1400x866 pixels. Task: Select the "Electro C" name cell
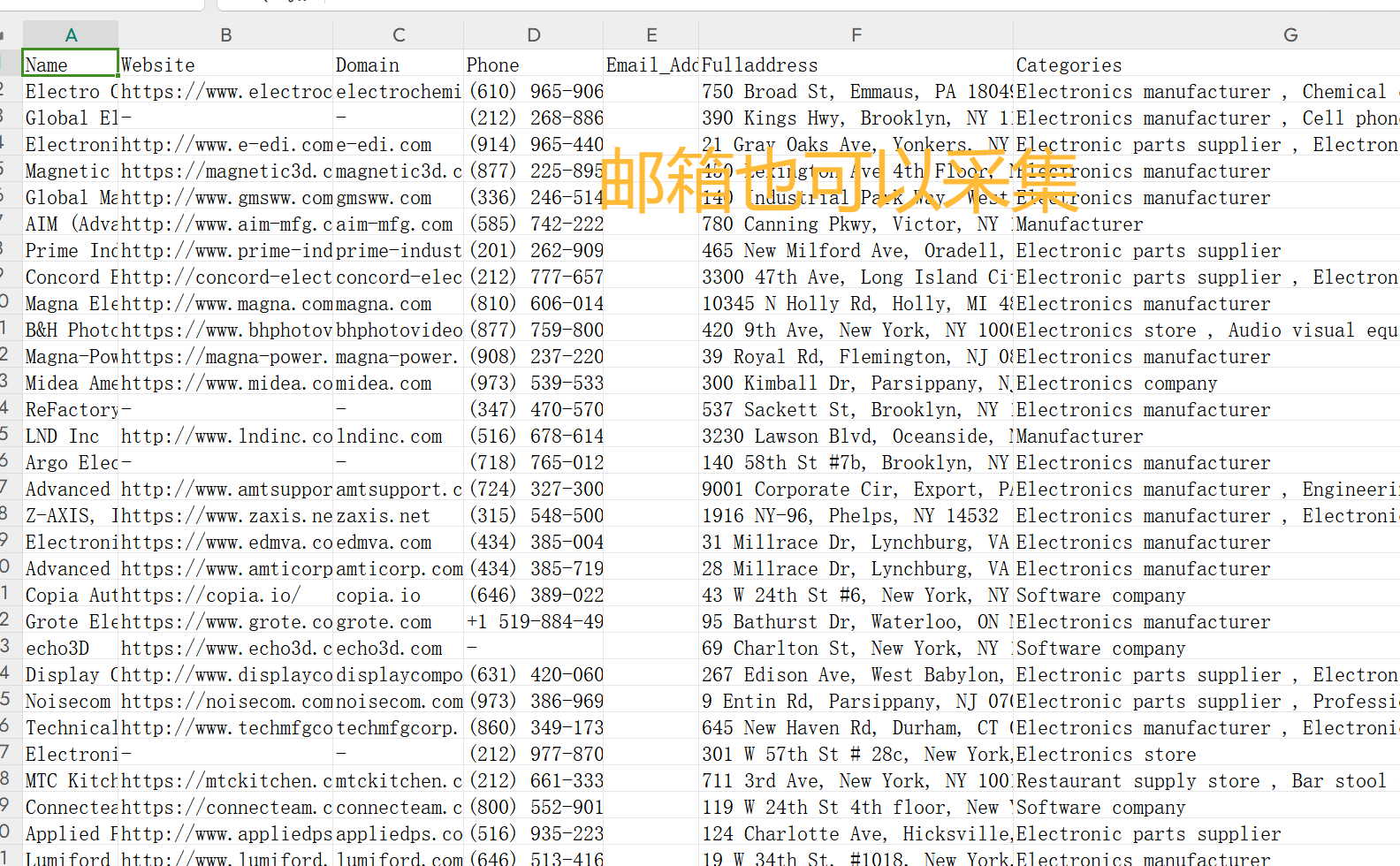click(x=71, y=91)
